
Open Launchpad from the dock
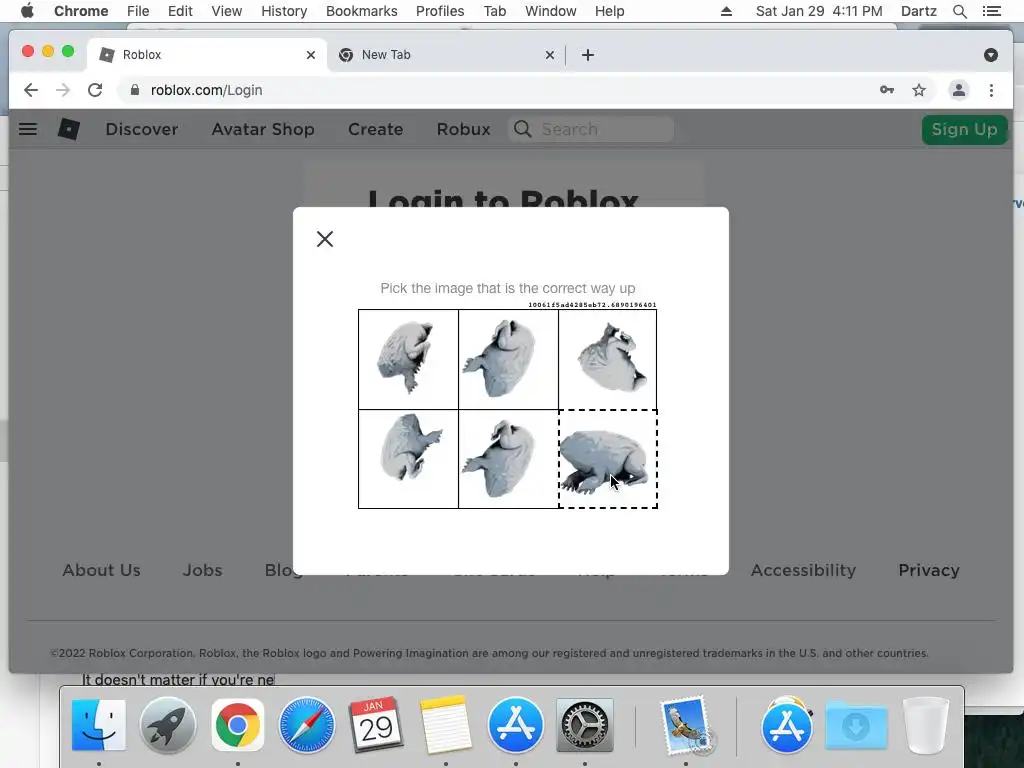coord(168,725)
